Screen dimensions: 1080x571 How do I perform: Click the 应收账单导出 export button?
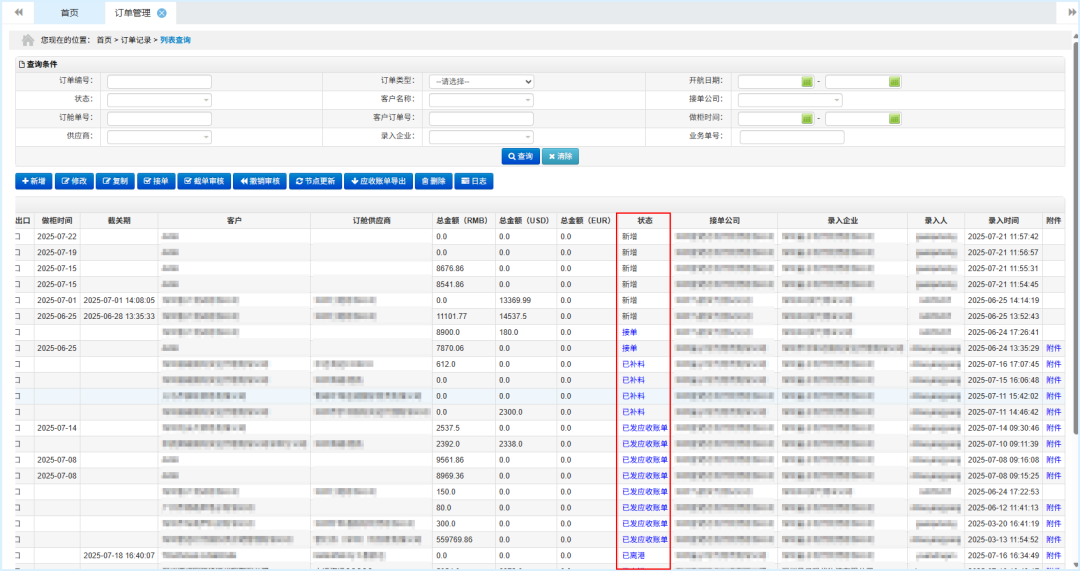point(377,181)
